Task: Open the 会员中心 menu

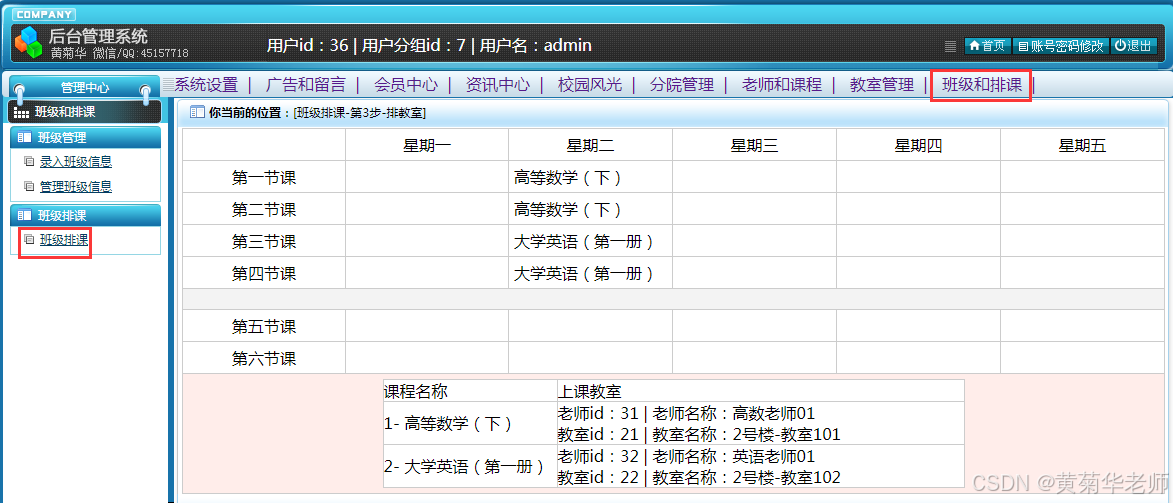Action: 406,85
